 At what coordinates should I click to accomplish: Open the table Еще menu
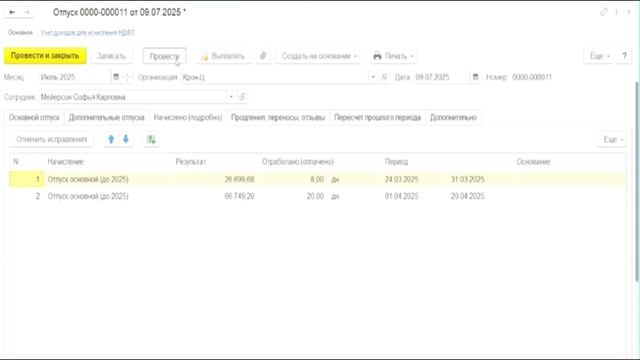tap(613, 140)
